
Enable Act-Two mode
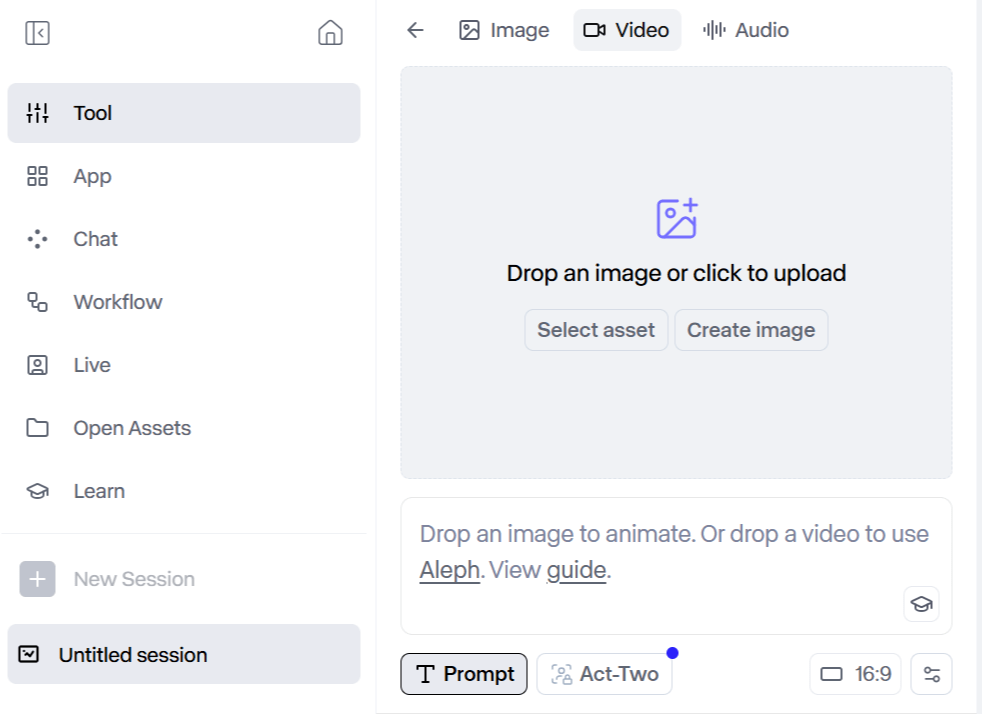tap(604, 674)
